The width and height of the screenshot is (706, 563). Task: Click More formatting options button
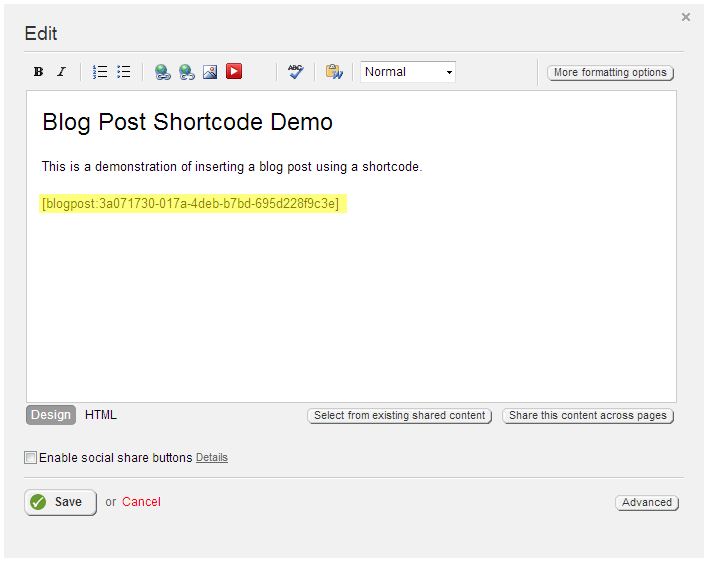[x=610, y=73]
